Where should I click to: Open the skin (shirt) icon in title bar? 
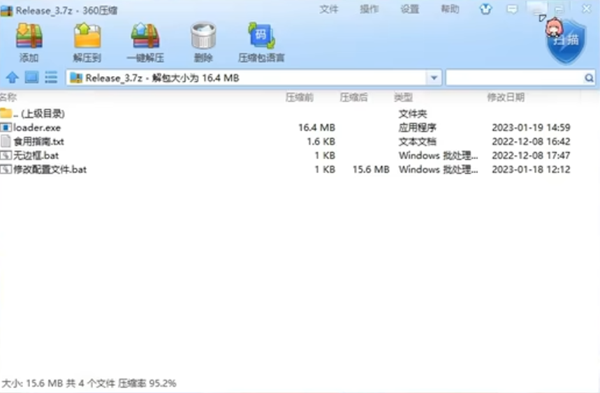point(486,9)
